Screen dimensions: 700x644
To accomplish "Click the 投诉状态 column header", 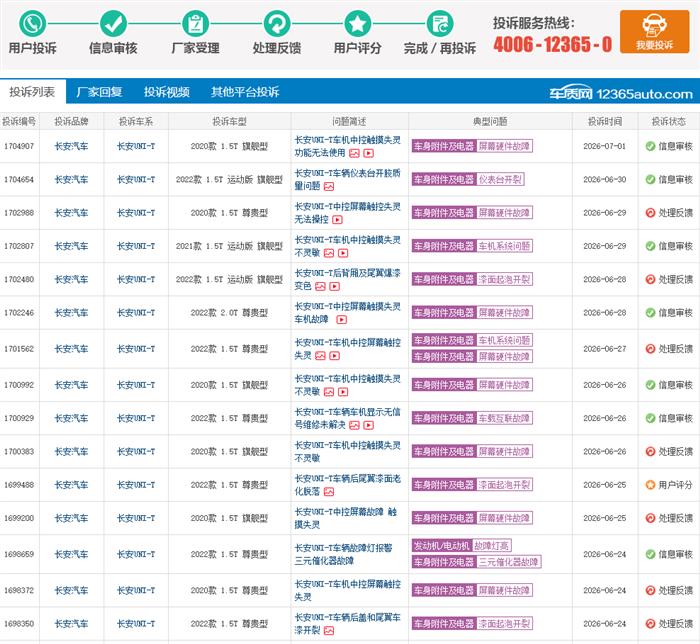I will point(669,121).
